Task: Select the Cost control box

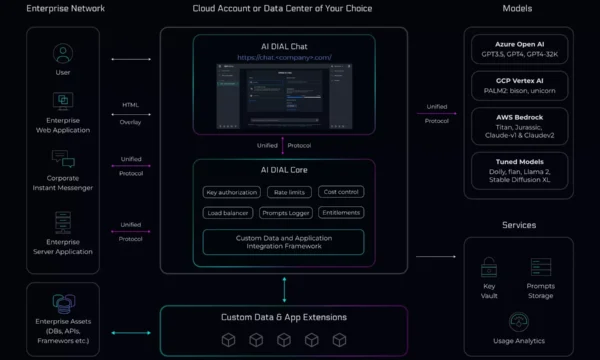Action: (x=341, y=192)
